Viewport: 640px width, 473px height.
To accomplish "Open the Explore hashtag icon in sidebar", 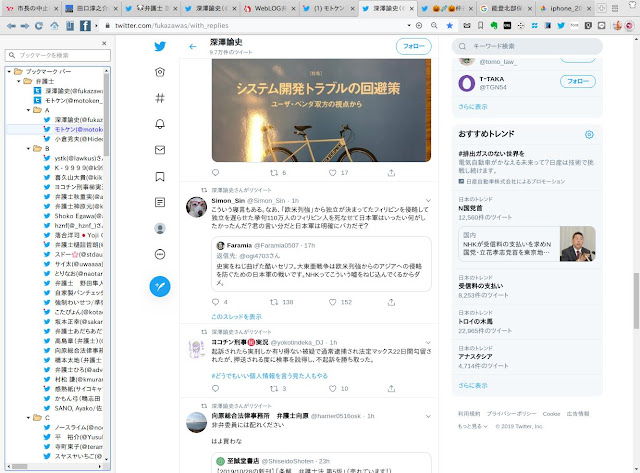I will pos(160,98).
